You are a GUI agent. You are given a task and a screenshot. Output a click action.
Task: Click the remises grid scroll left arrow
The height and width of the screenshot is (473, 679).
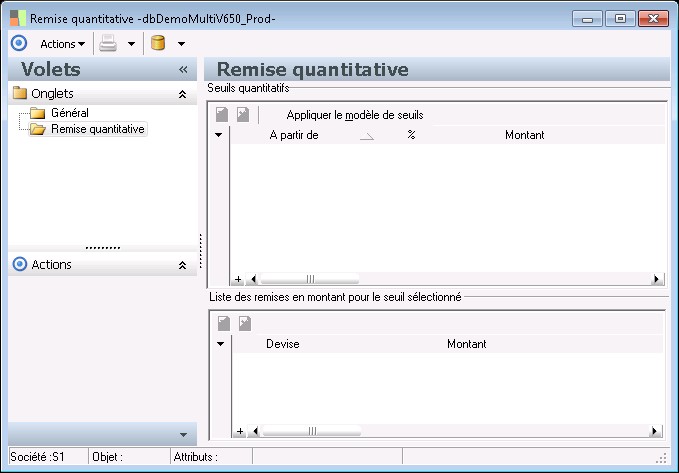255,431
